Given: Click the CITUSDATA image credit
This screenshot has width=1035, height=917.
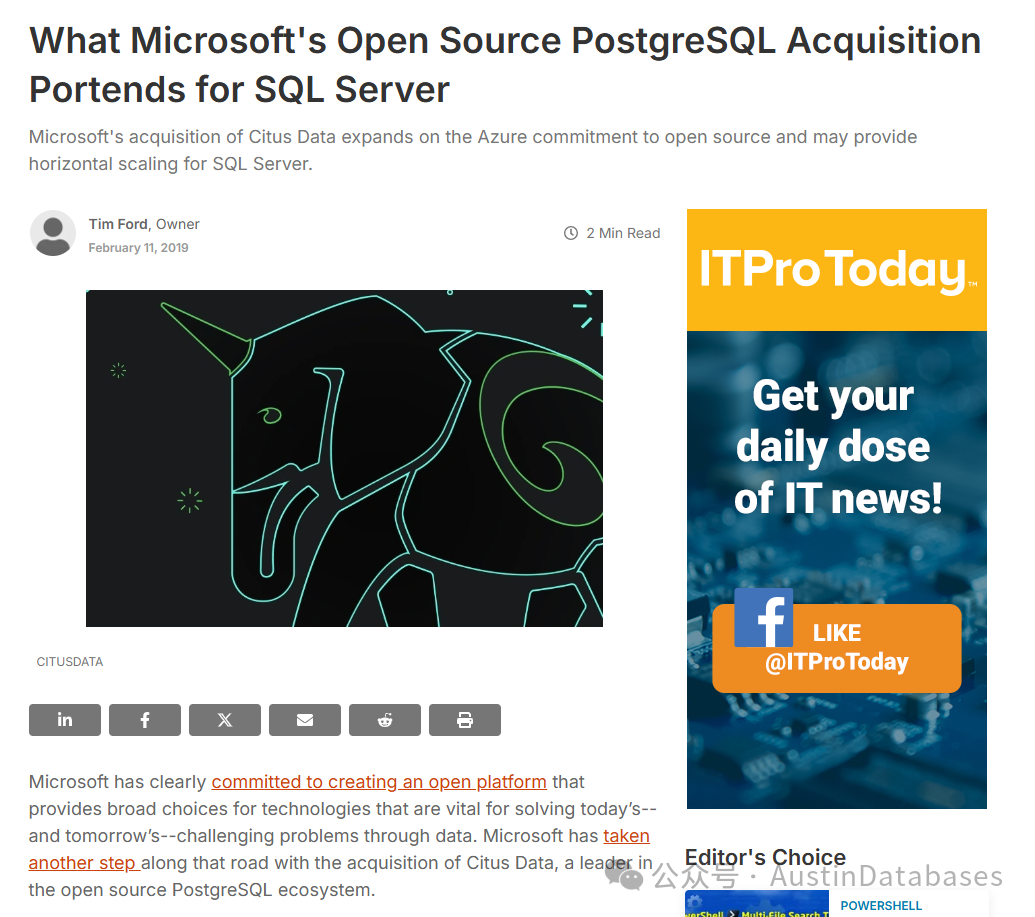Looking at the screenshot, I should pos(70,662).
